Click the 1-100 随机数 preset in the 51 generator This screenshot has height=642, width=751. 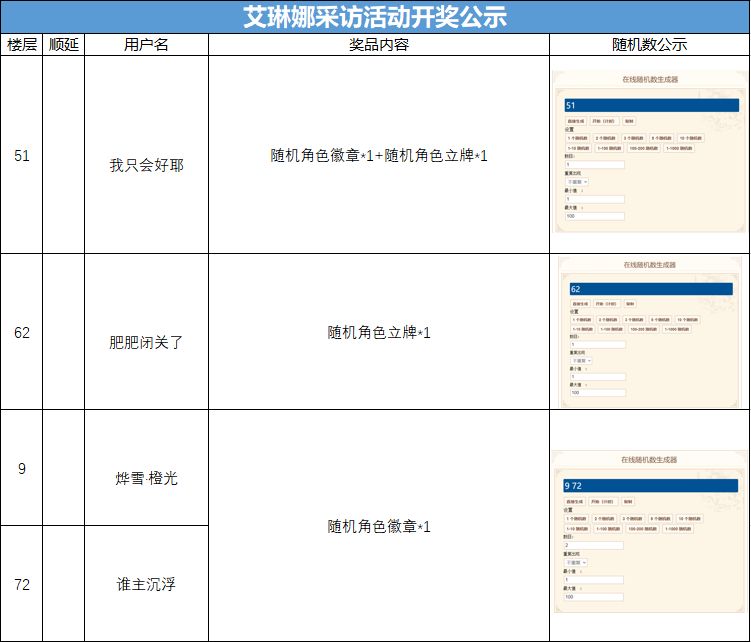point(609,149)
